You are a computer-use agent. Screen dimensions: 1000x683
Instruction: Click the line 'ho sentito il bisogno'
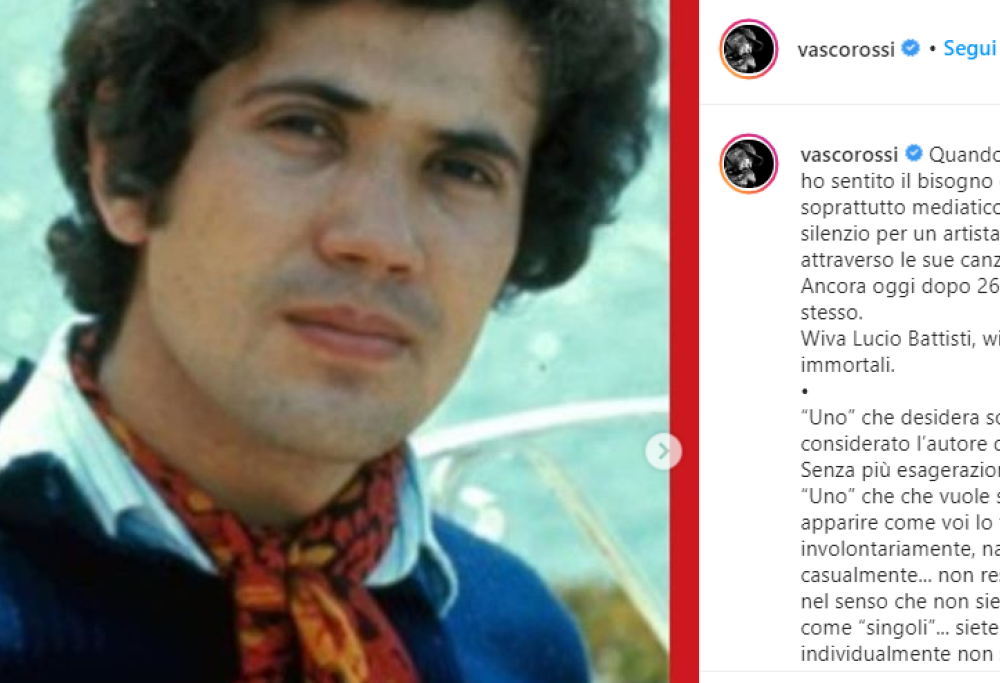[900, 181]
